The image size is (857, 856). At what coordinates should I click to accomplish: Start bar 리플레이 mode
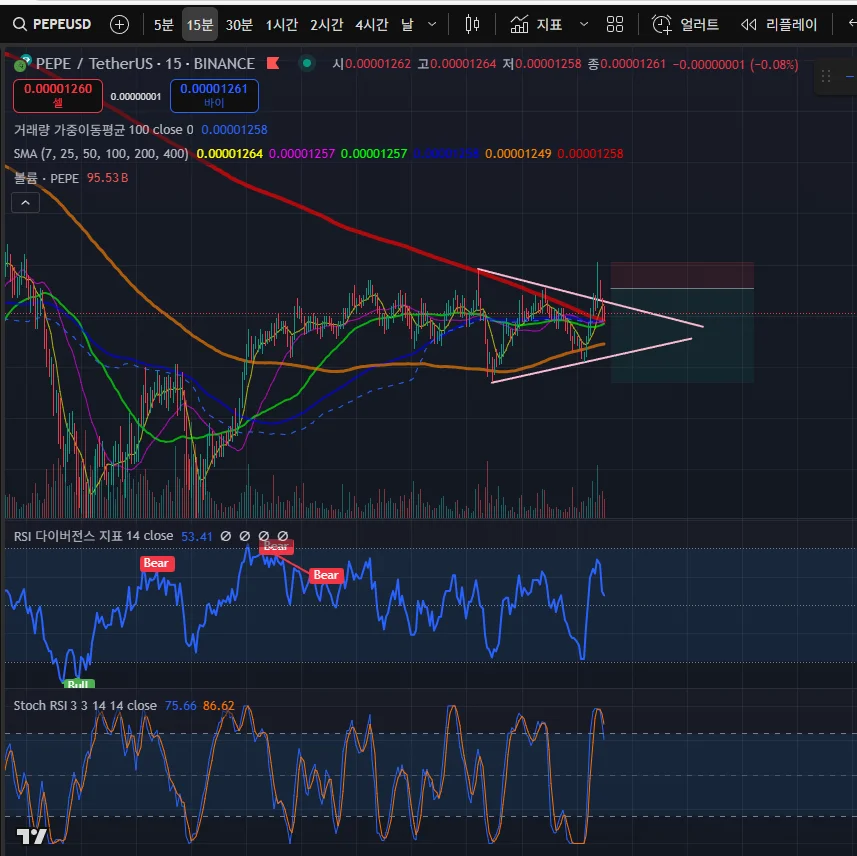[x=779, y=25]
